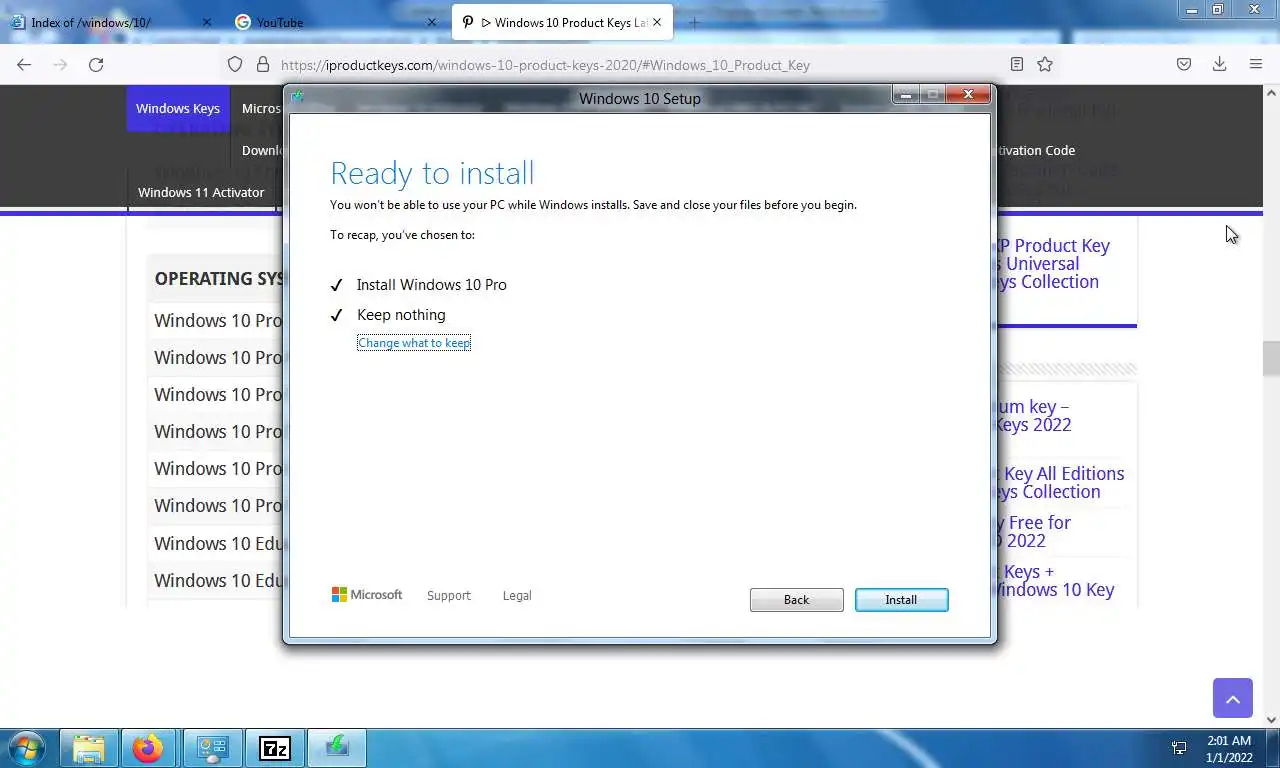Viewport: 1280px width, 768px height.
Task: Open the Firefox hamburger menu
Action: coord(1256,64)
